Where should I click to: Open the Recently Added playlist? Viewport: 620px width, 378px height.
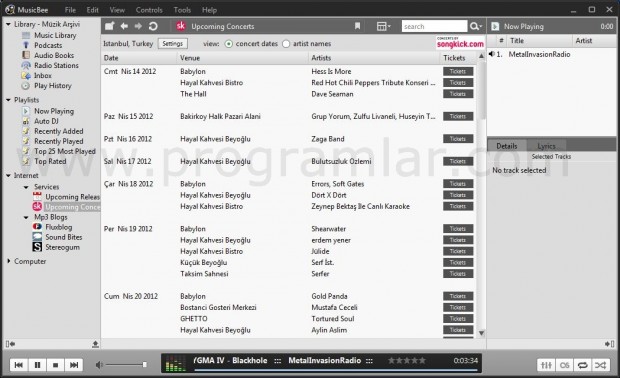(59, 131)
